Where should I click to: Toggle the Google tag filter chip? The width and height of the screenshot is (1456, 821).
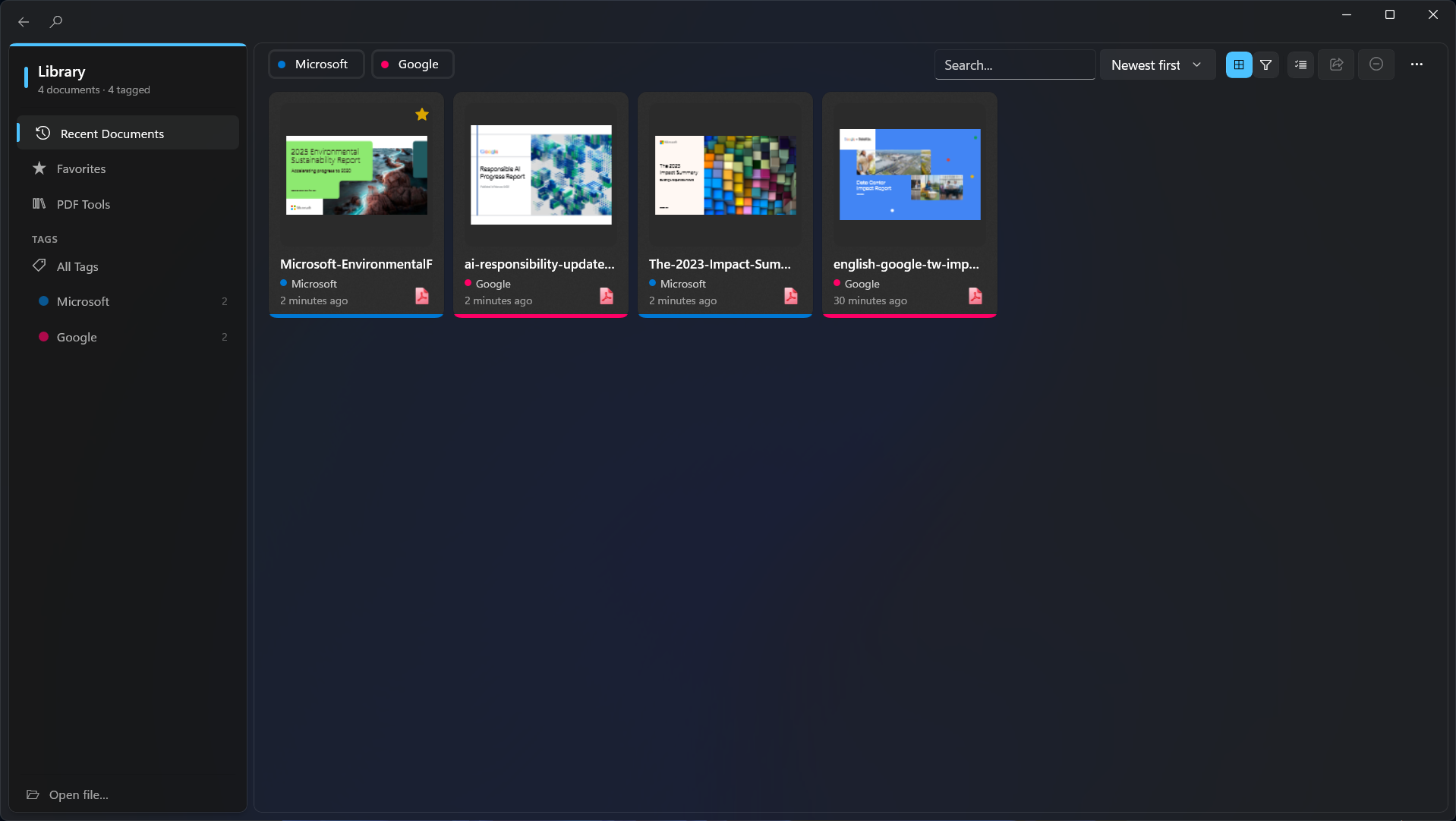coord(412,64)
